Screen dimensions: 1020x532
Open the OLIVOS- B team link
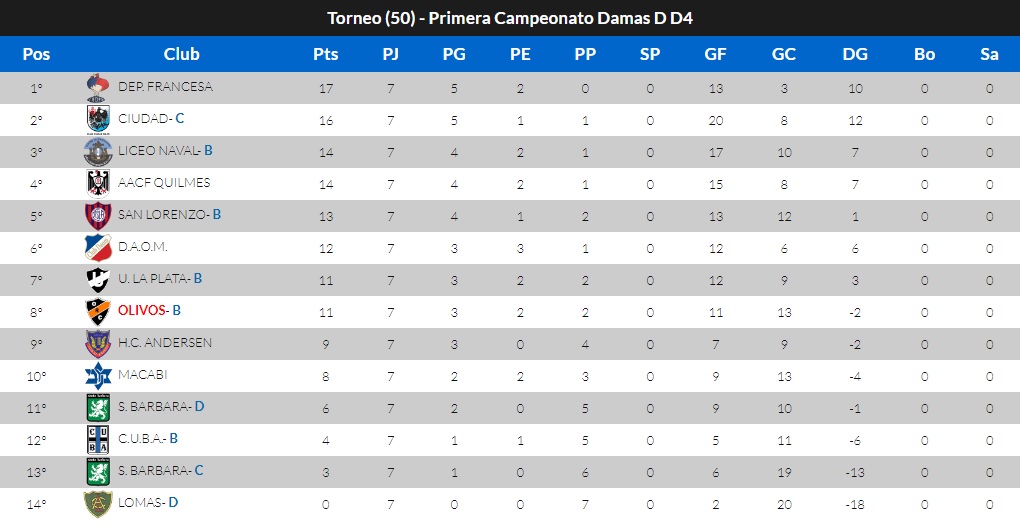coord(149,311)
